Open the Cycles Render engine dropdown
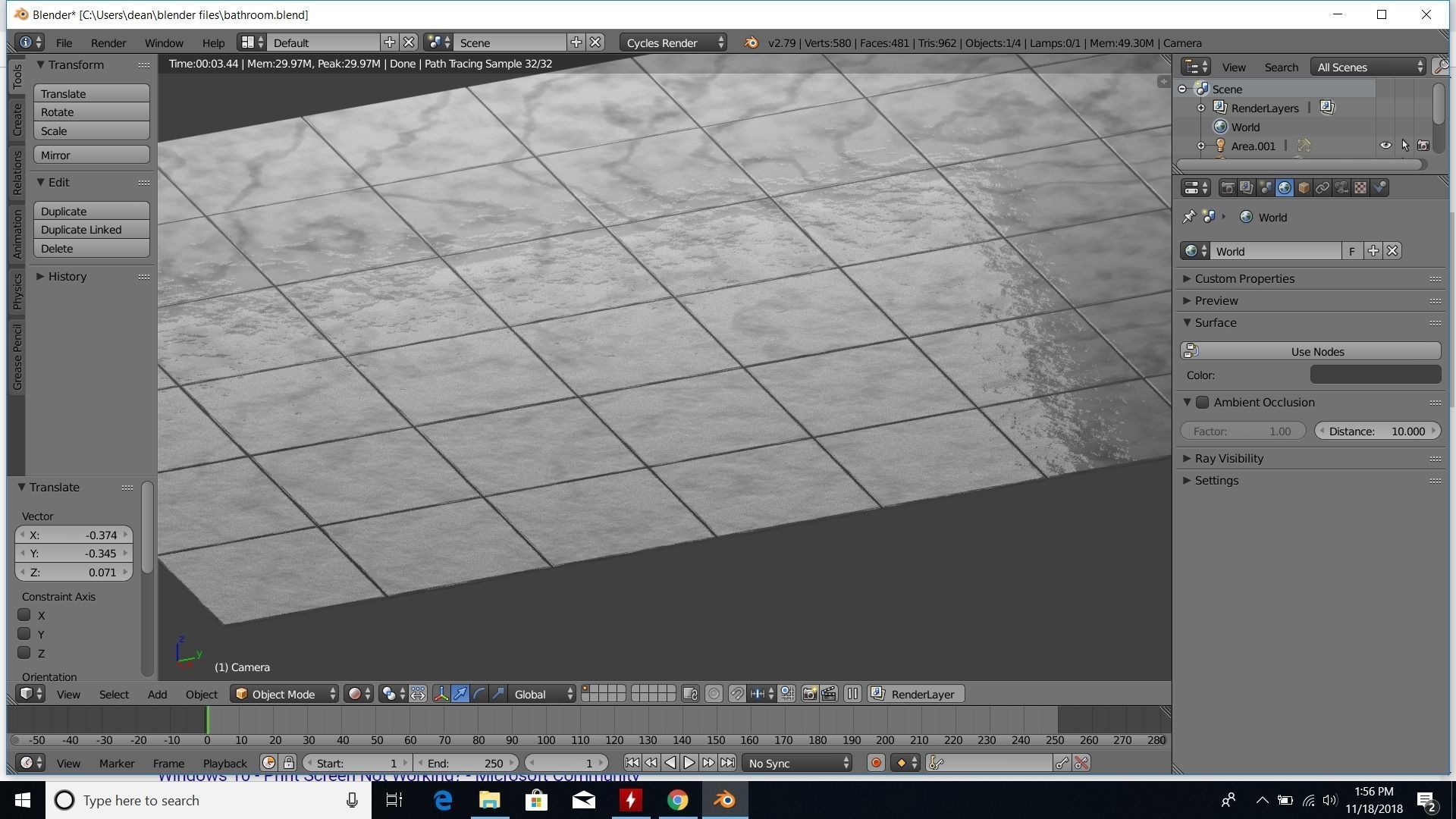The width and height of the screenshot is (1456, 819). [673, 43]
